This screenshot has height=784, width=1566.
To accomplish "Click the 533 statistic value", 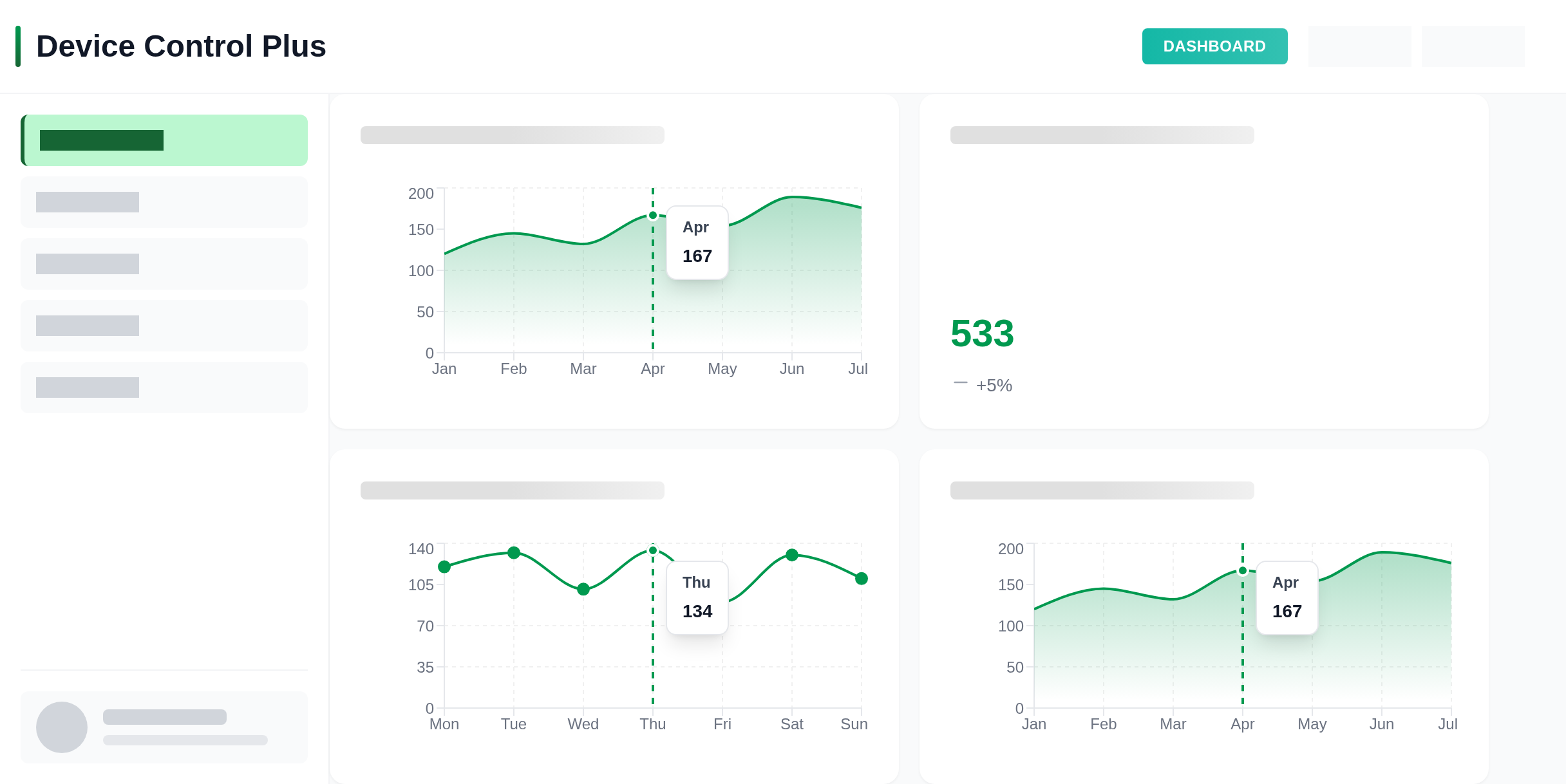I will [982, 333].
